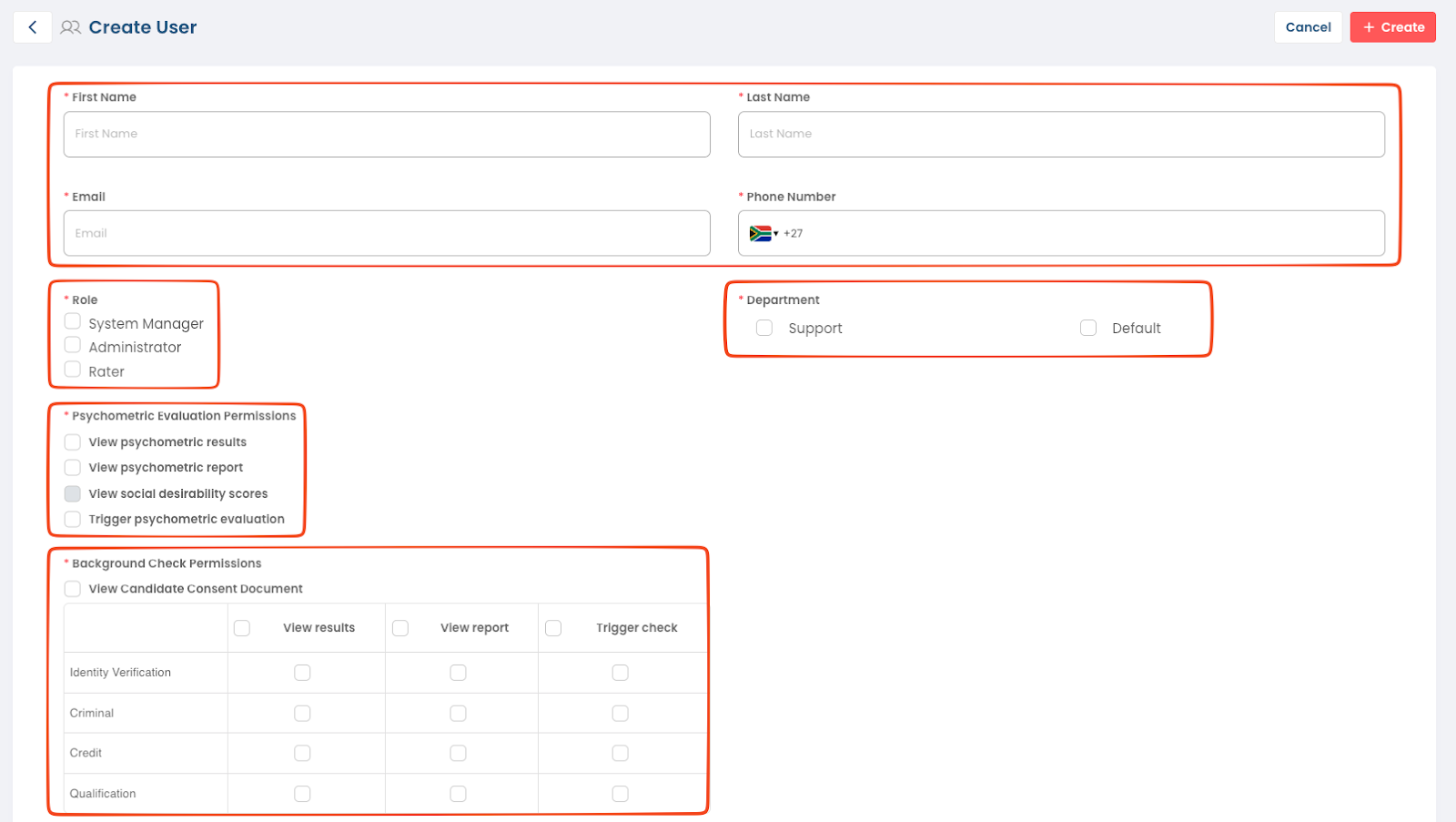Select all in View results column header
1456x822 pixels.
242,628
